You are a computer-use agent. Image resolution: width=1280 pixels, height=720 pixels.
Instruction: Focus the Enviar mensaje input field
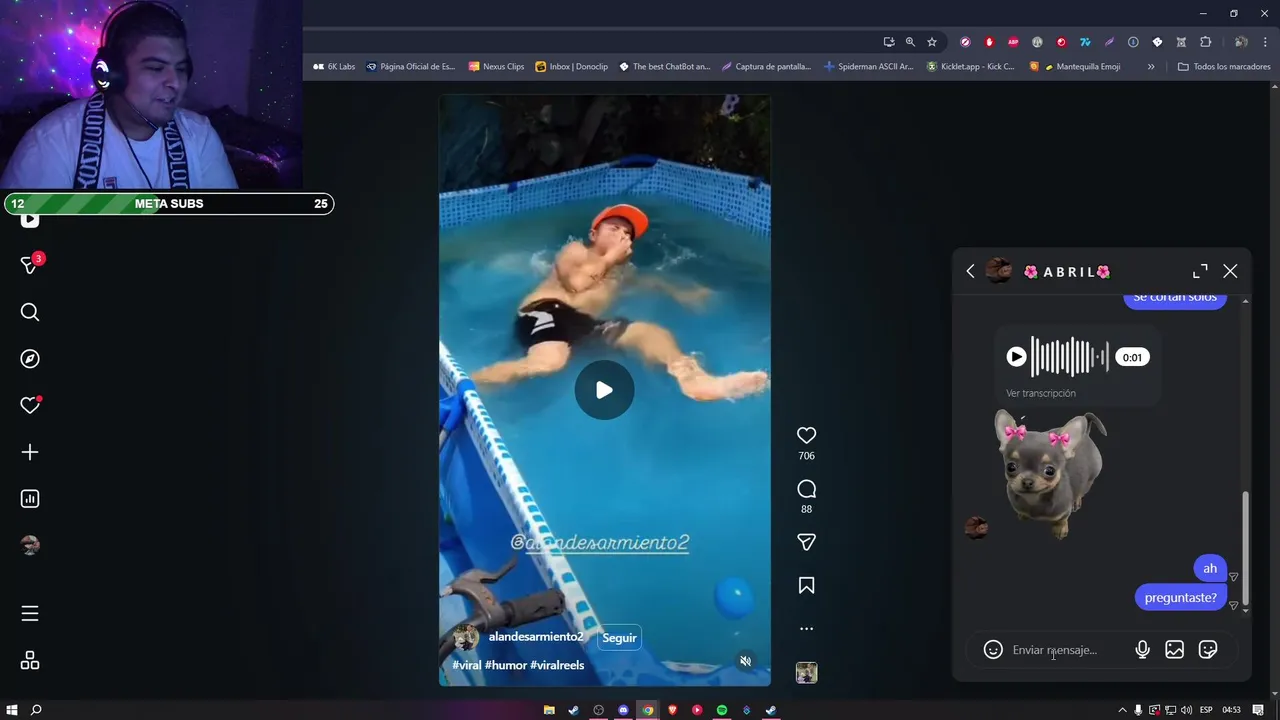(x=1066, y=650)
